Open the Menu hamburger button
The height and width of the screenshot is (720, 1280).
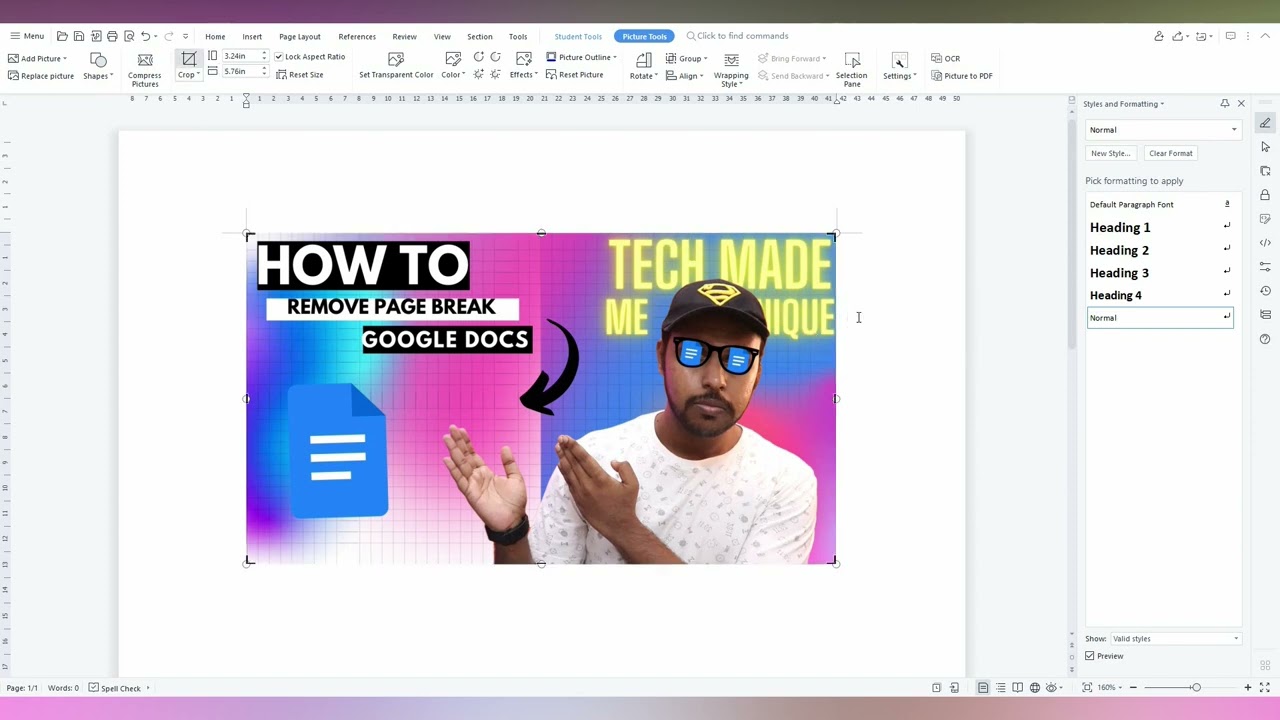(27, 36)
